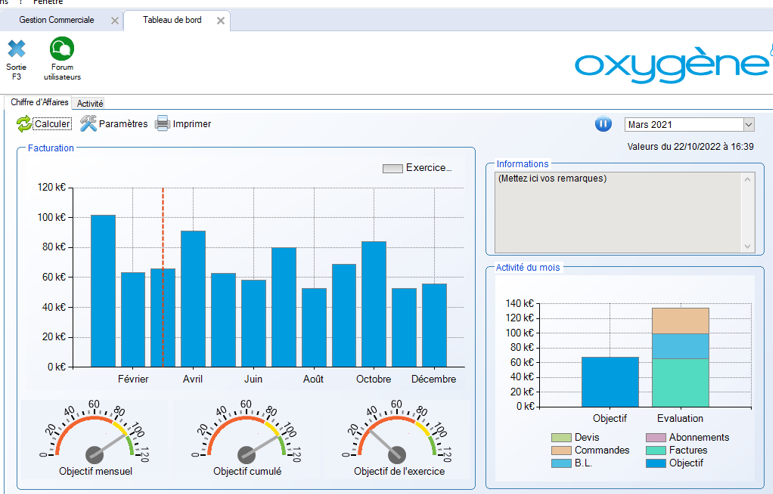Expand the Mars 2021 period dropdown

tap(748, 125)
